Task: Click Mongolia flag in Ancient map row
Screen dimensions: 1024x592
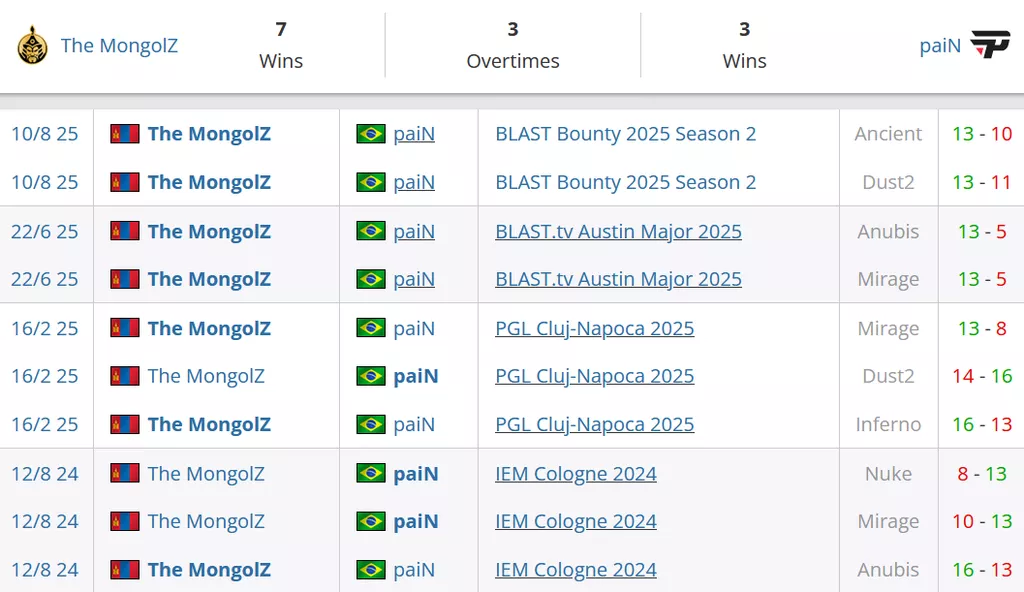Action: point(125,134)
